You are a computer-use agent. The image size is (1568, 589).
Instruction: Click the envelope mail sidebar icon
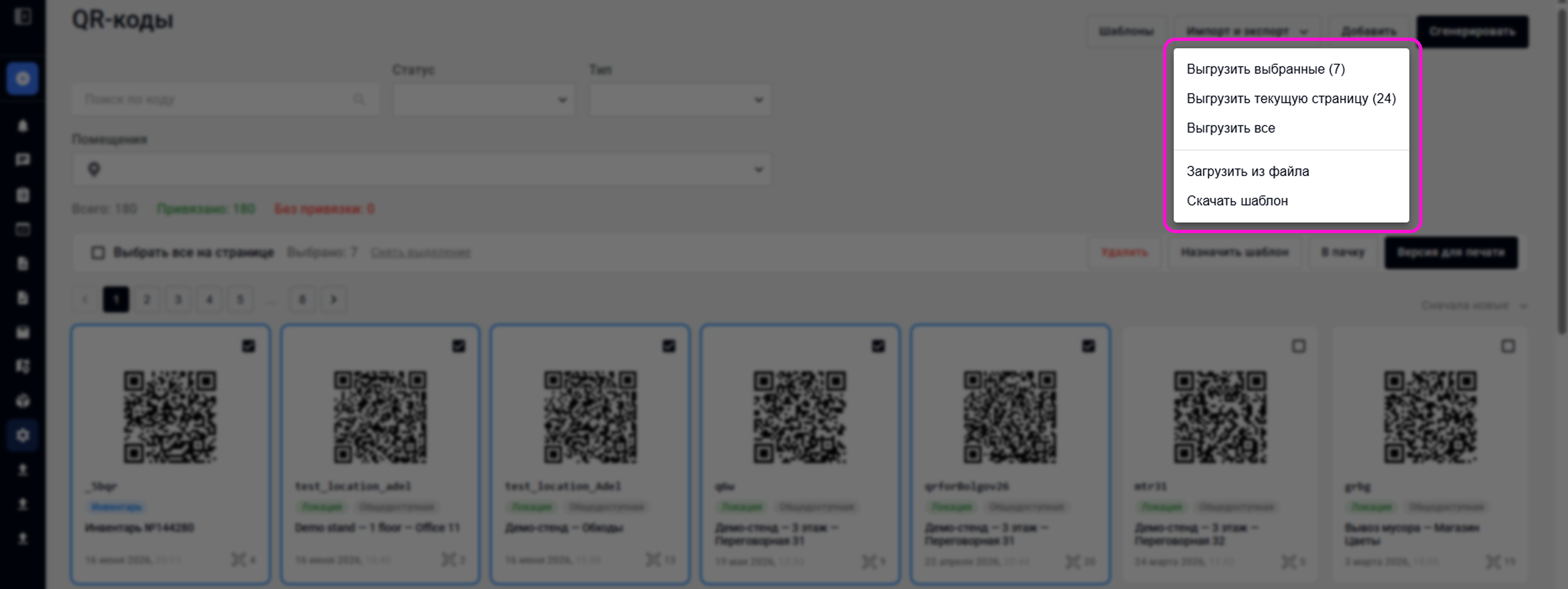[x=22, y=332]
